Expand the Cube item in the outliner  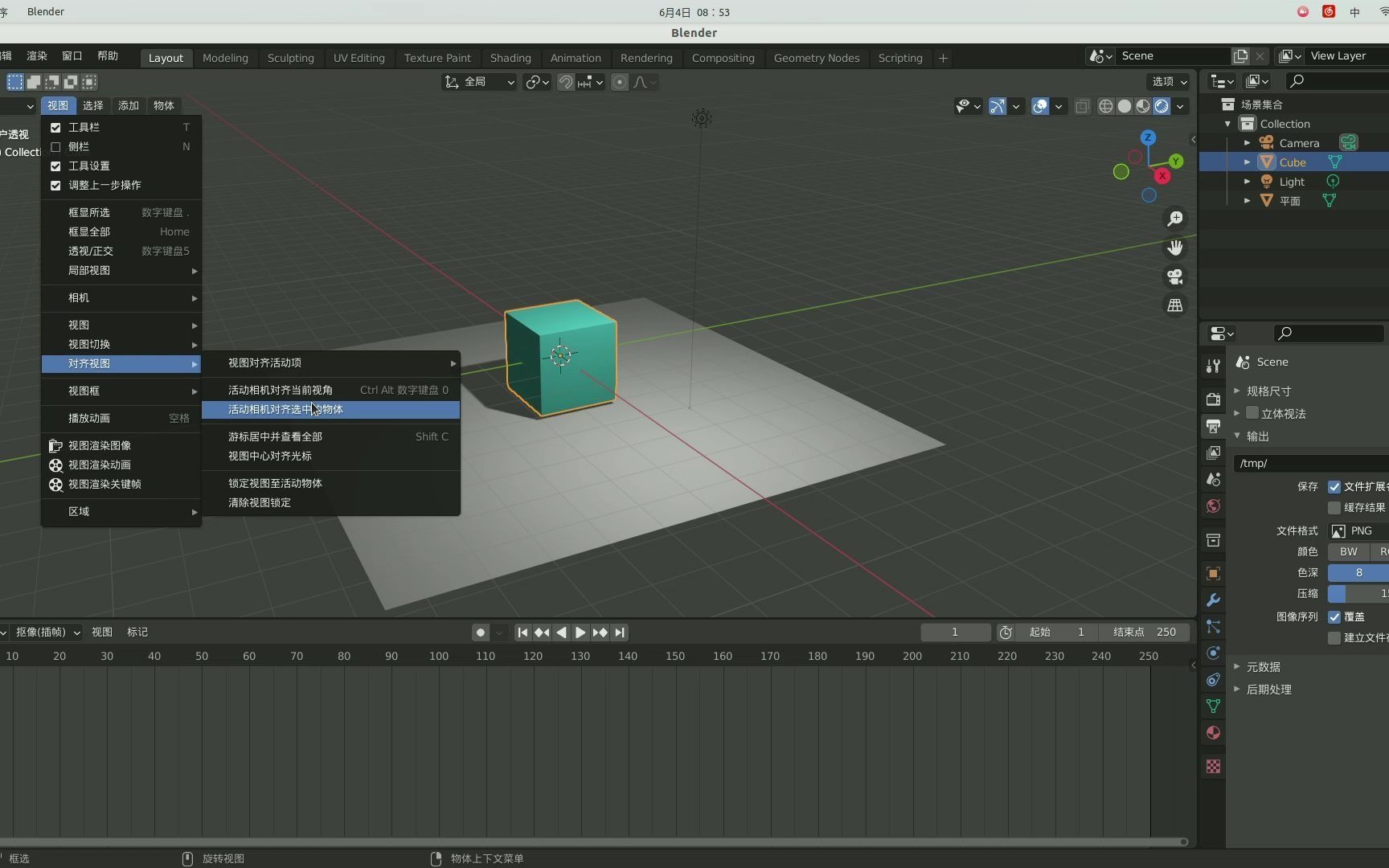click(x=1247, y=162)
